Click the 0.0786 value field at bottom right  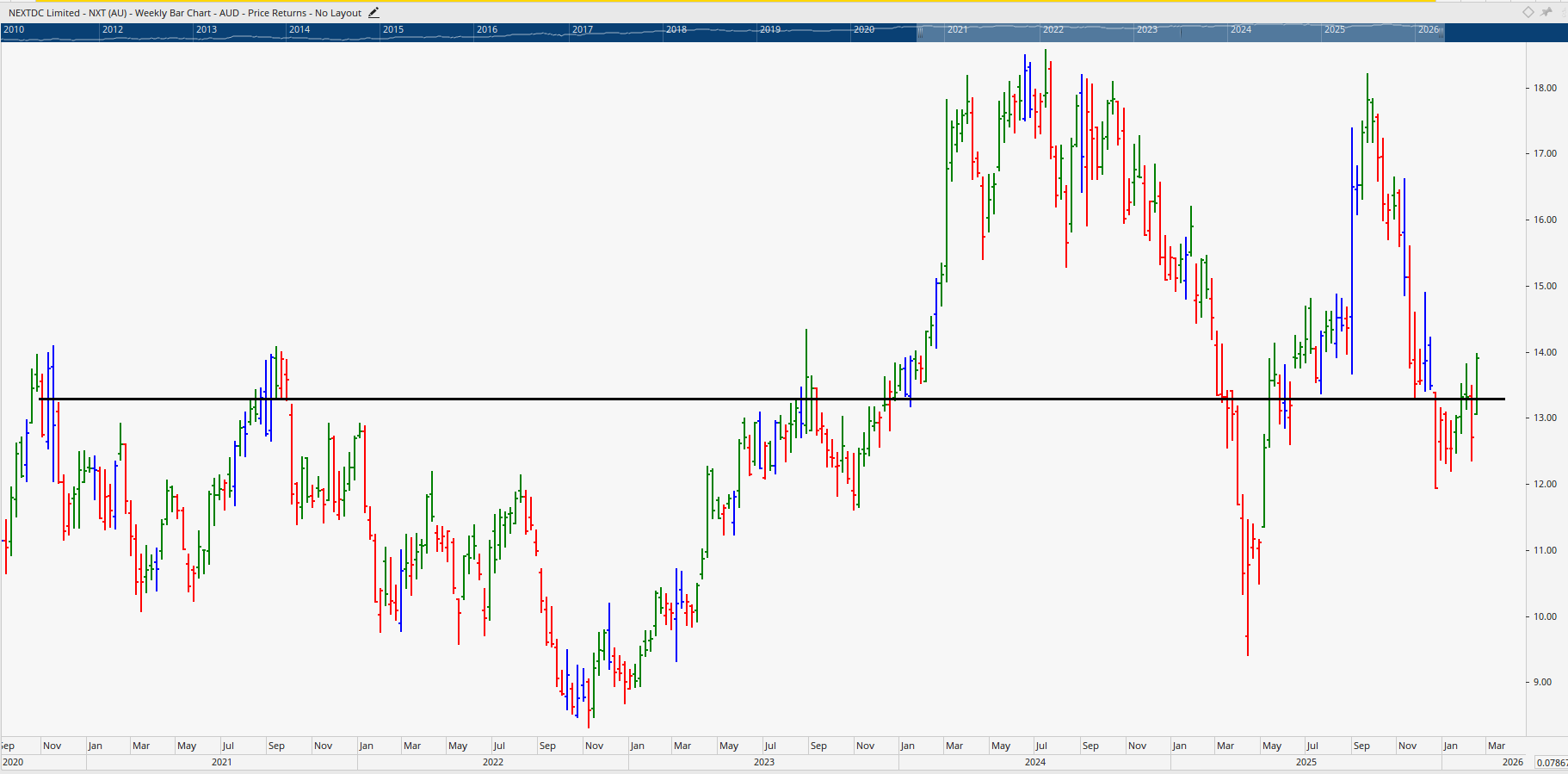[1552, 763]
